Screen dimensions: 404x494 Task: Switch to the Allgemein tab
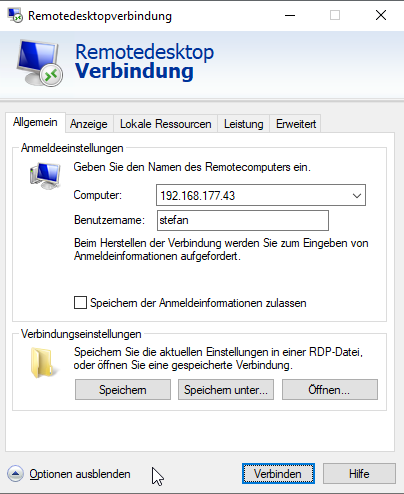pos(35,122)
